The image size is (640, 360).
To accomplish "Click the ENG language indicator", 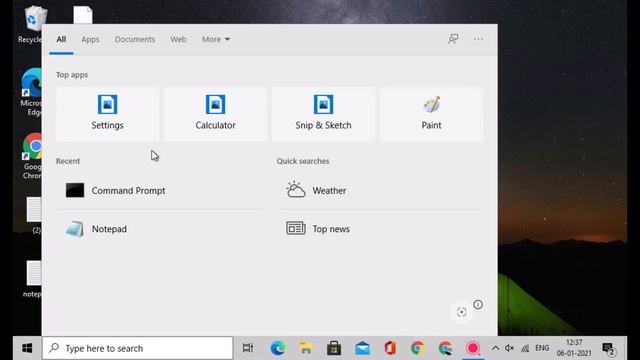I will tap(542, 348).
